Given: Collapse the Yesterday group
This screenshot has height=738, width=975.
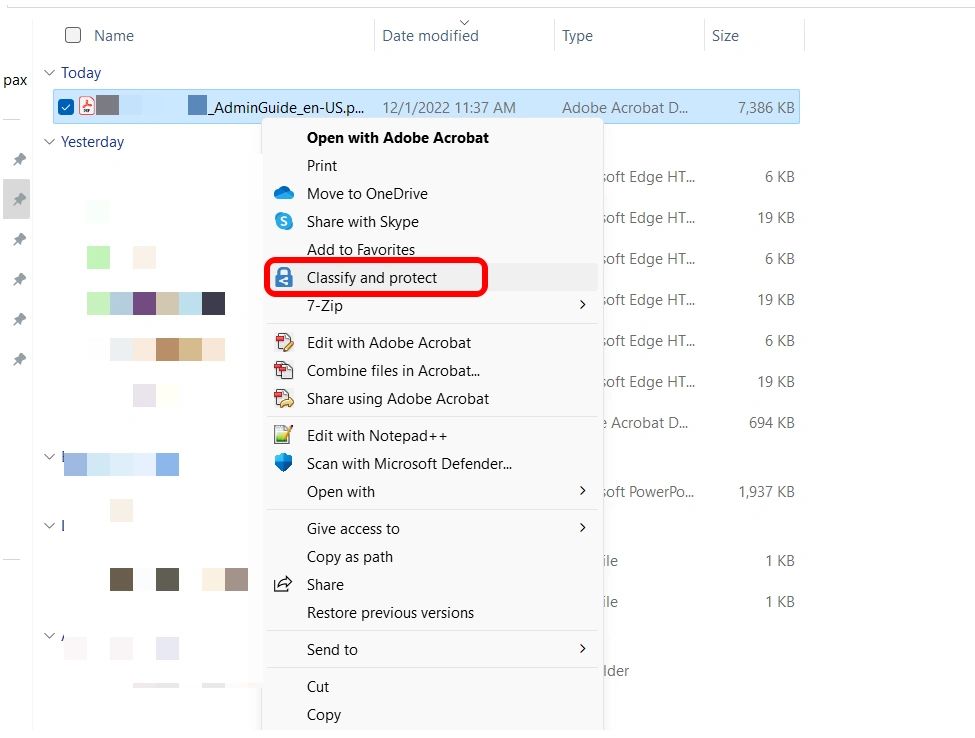Looking at the screenshot, I should pyautogui.click(x=49, y=142).
